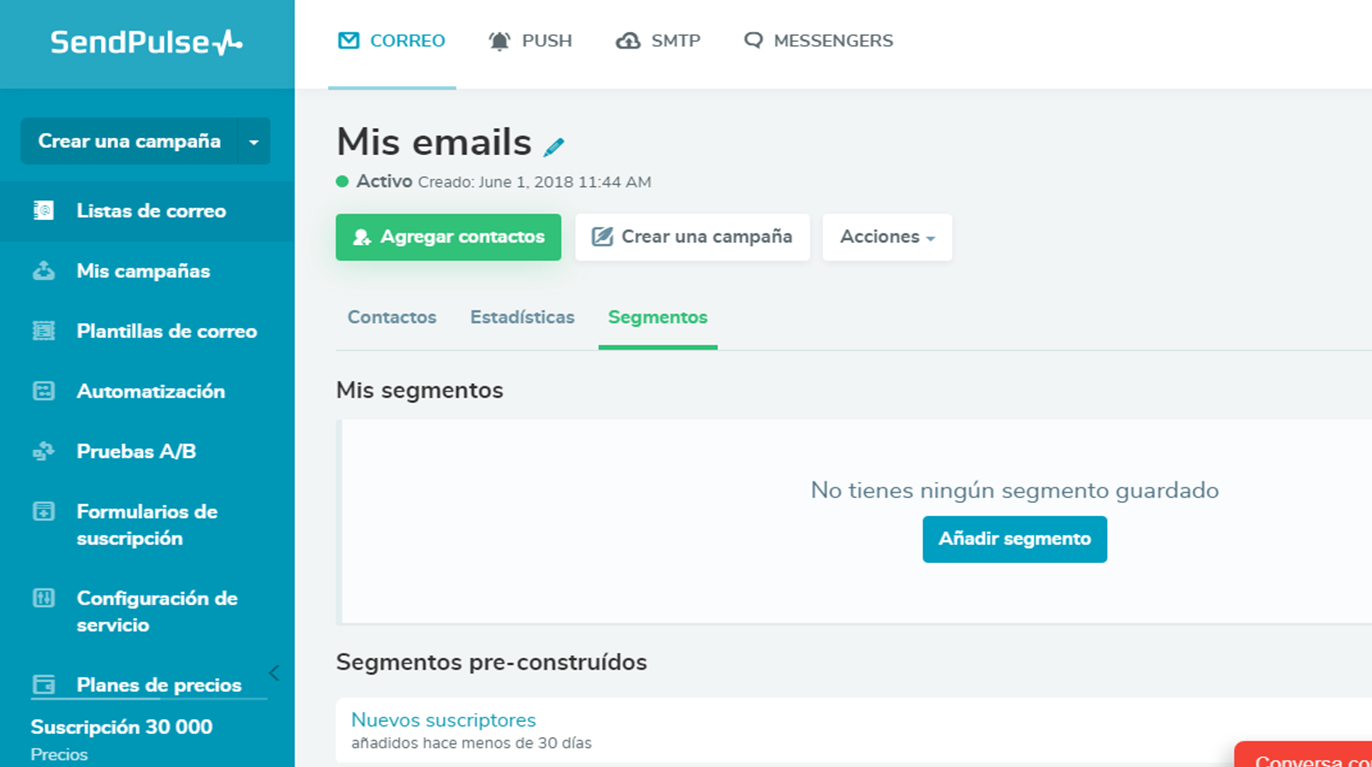Click the Listas de correo sidebar icon
Viewport: 1372px width, 767px height.
(x=44, y=211)
